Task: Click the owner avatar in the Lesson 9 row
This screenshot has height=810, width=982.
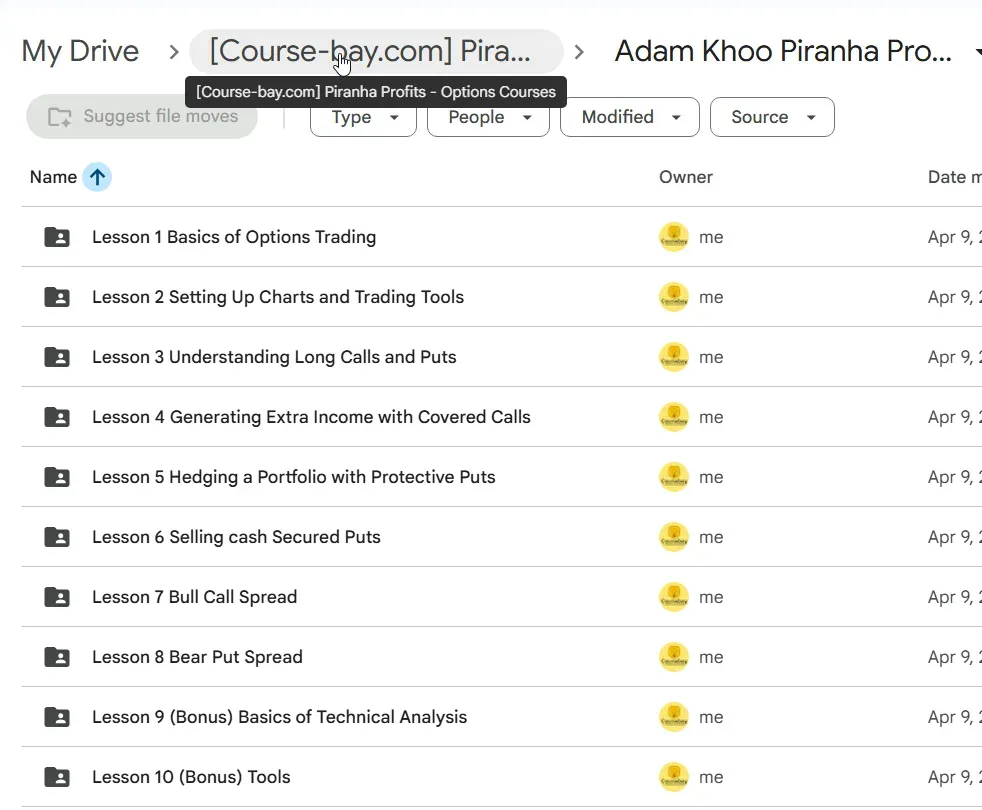Action: [x=674, y=717]
